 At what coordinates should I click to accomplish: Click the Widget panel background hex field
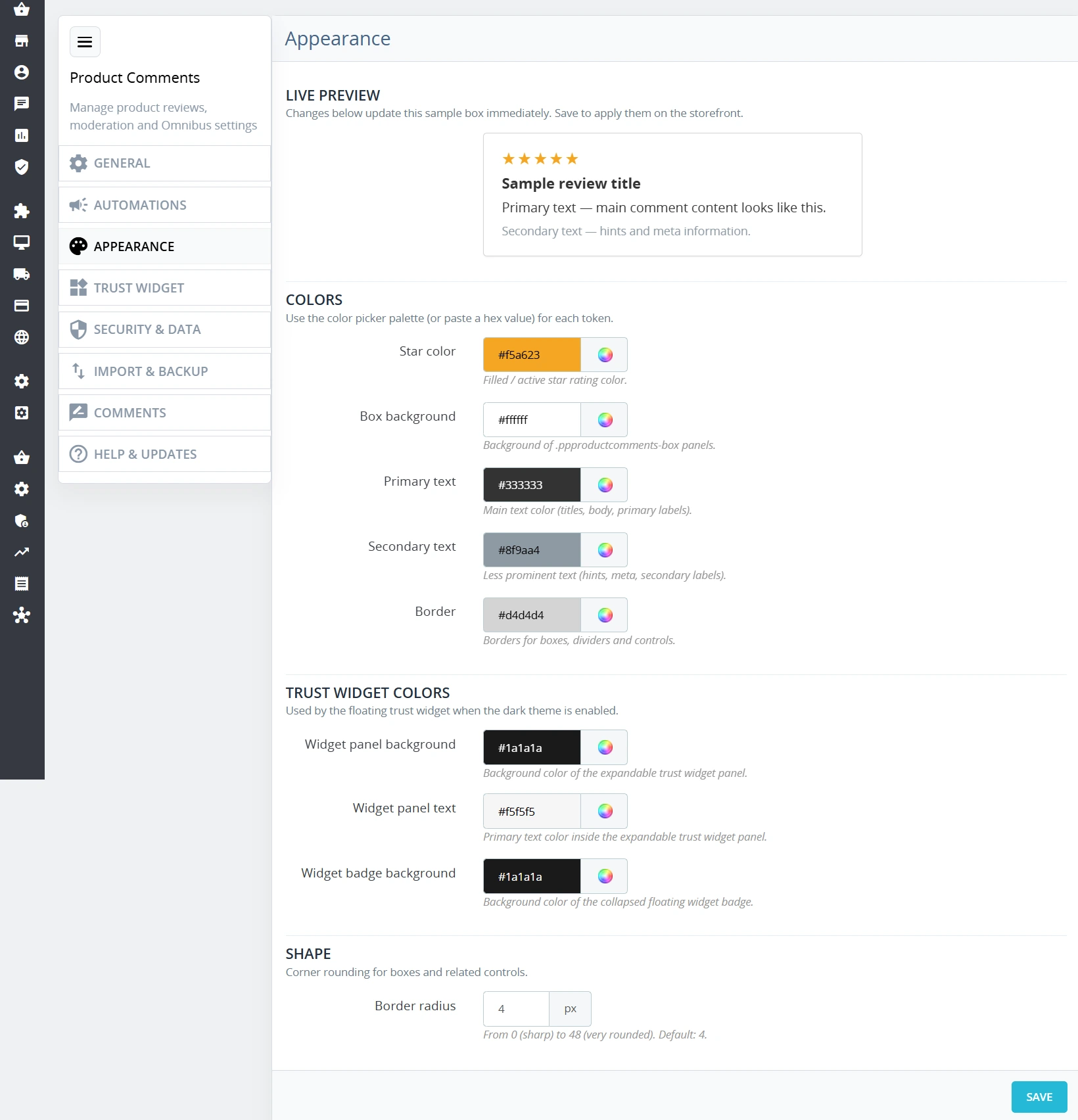(x=532, y=747)
